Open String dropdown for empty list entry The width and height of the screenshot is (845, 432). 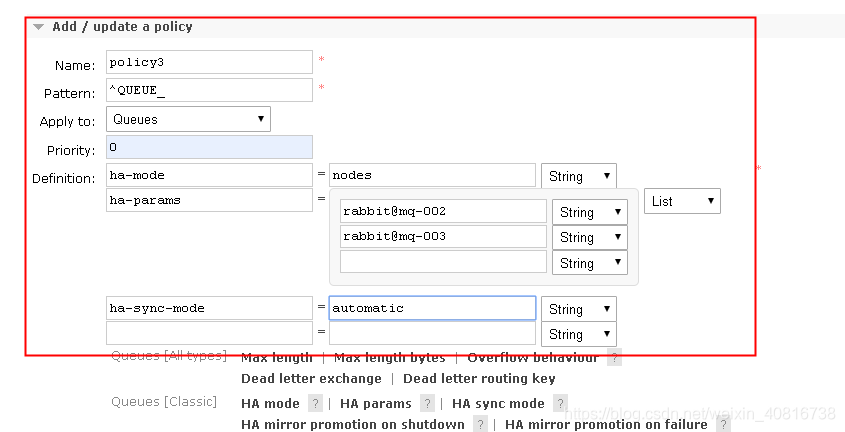[590, 263]
